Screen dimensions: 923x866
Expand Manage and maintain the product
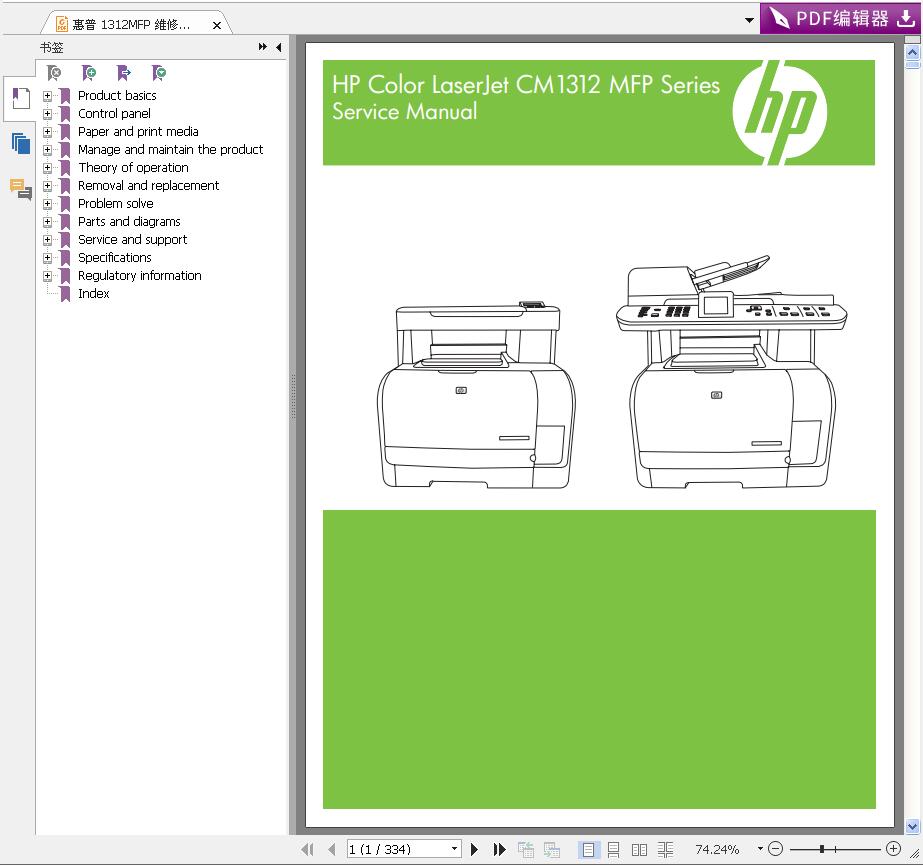tap(47, 150)
